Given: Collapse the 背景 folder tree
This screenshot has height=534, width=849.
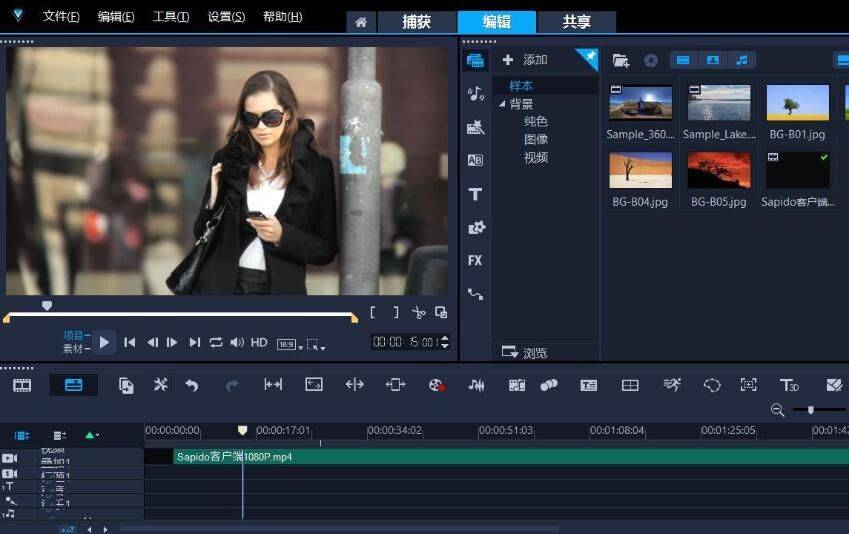Looking at the screenshot, I should [502, 103].
